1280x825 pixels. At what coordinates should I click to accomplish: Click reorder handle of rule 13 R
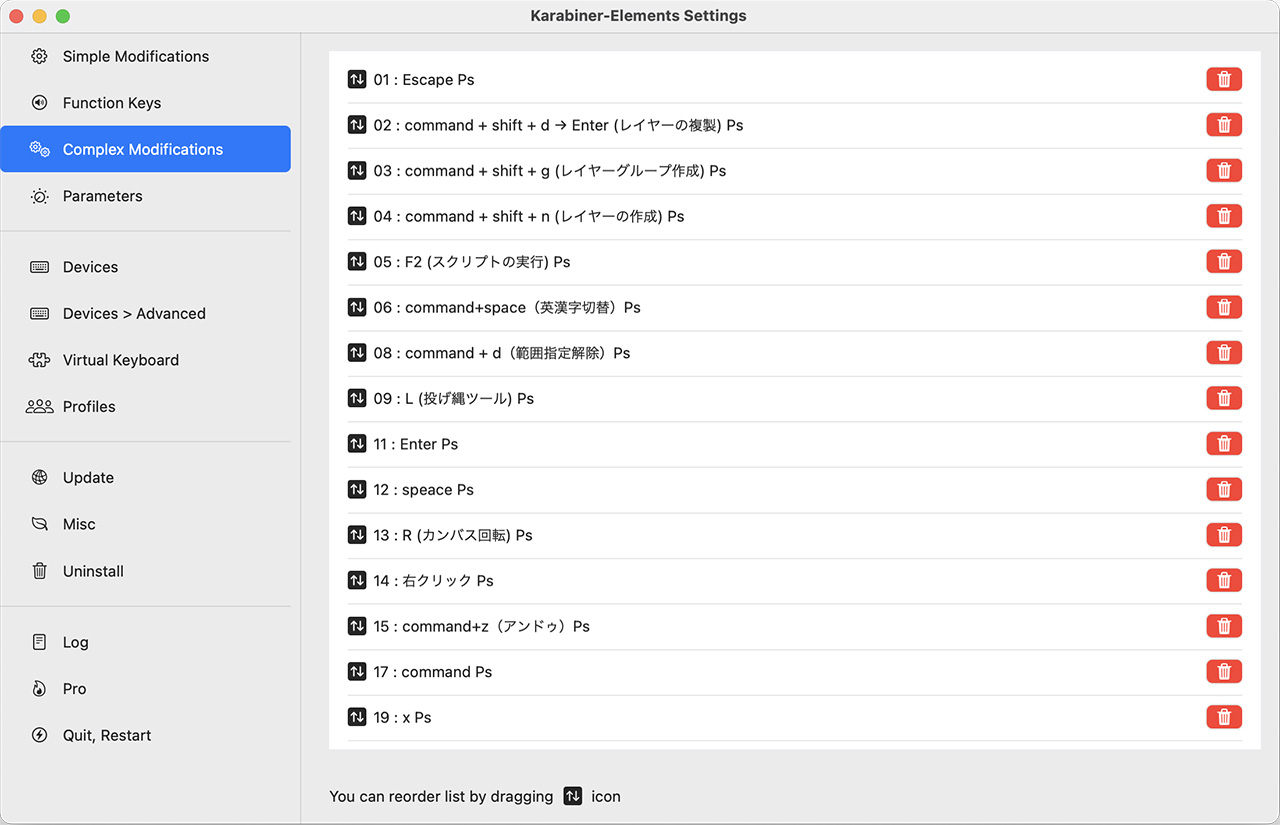click(357, 535)
